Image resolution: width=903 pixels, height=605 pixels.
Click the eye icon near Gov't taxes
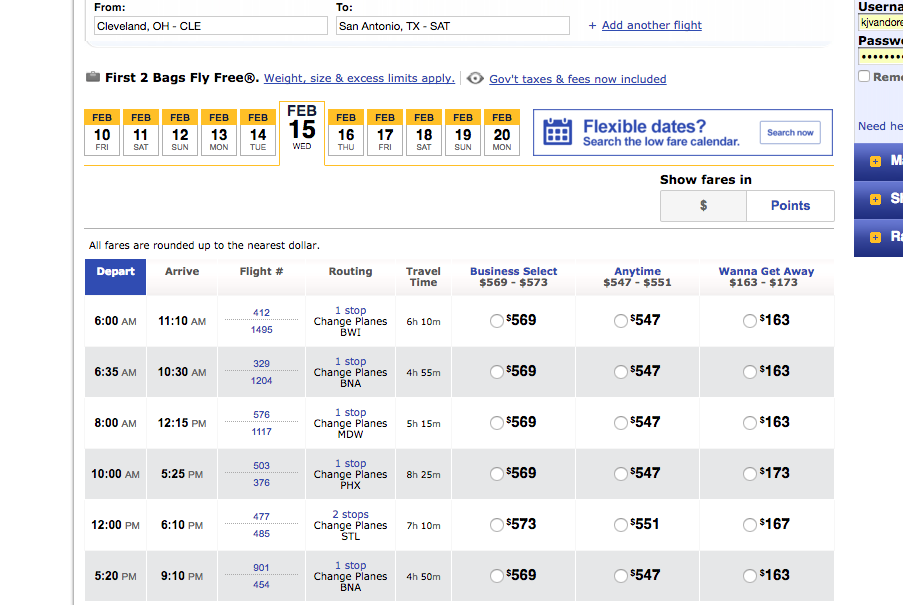click(475, 78)
